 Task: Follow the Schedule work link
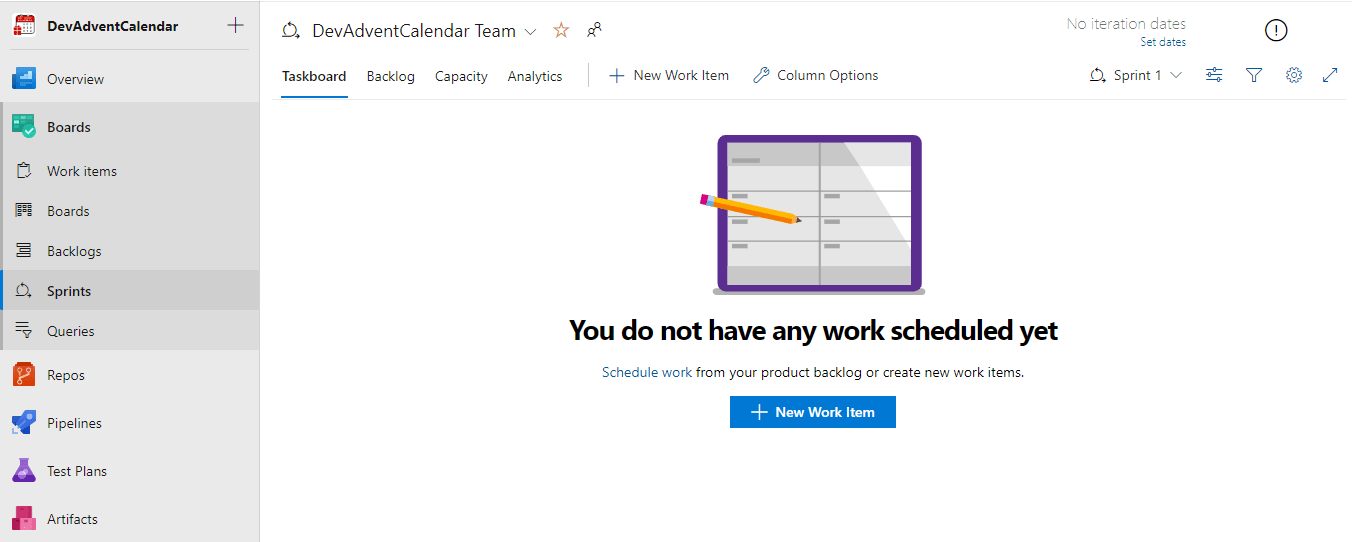click(646, 372)
